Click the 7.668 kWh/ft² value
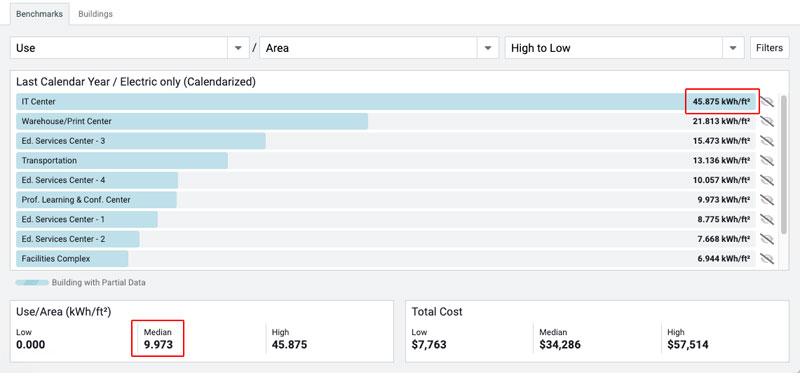The width and height of the screenshot is (800, 373). click(723, 239)
